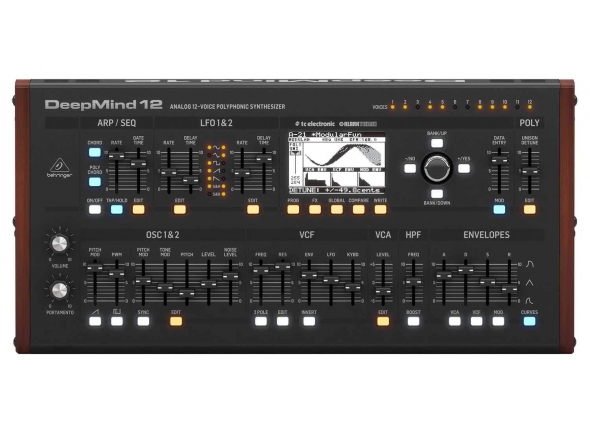Image resolution: width=590 pixels, height=434 pixels.
Task: Open the OSC 1&2 EDIT button
Action: coord(176,321)
